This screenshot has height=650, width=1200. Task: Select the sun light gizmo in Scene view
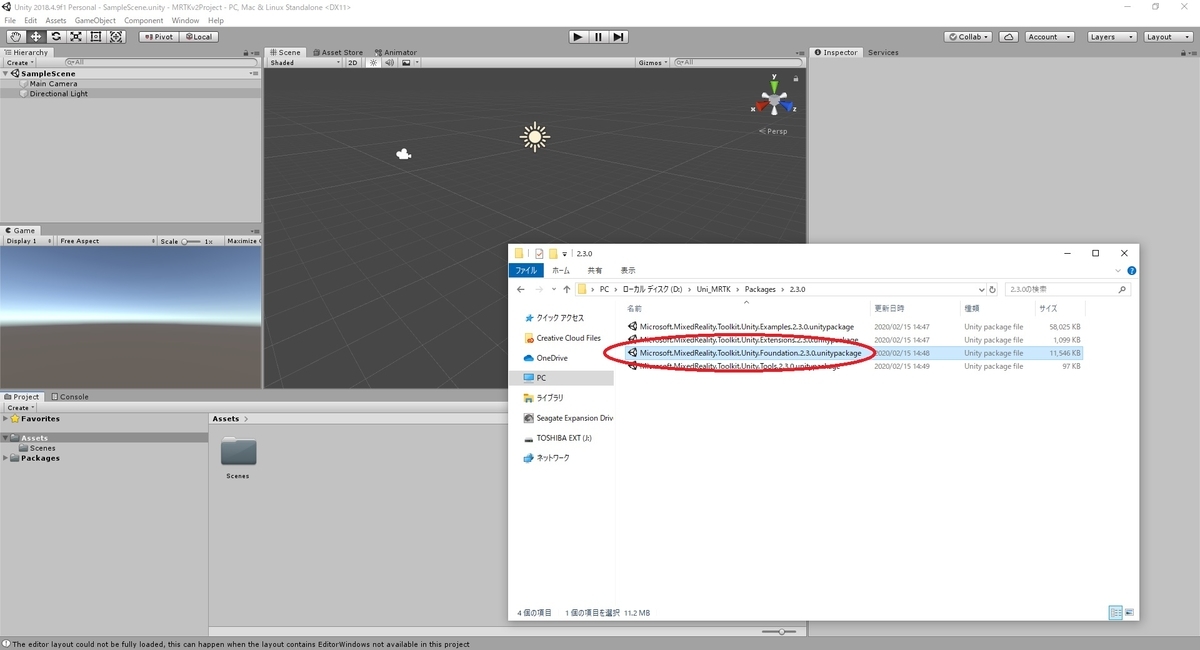pos(535,137)
